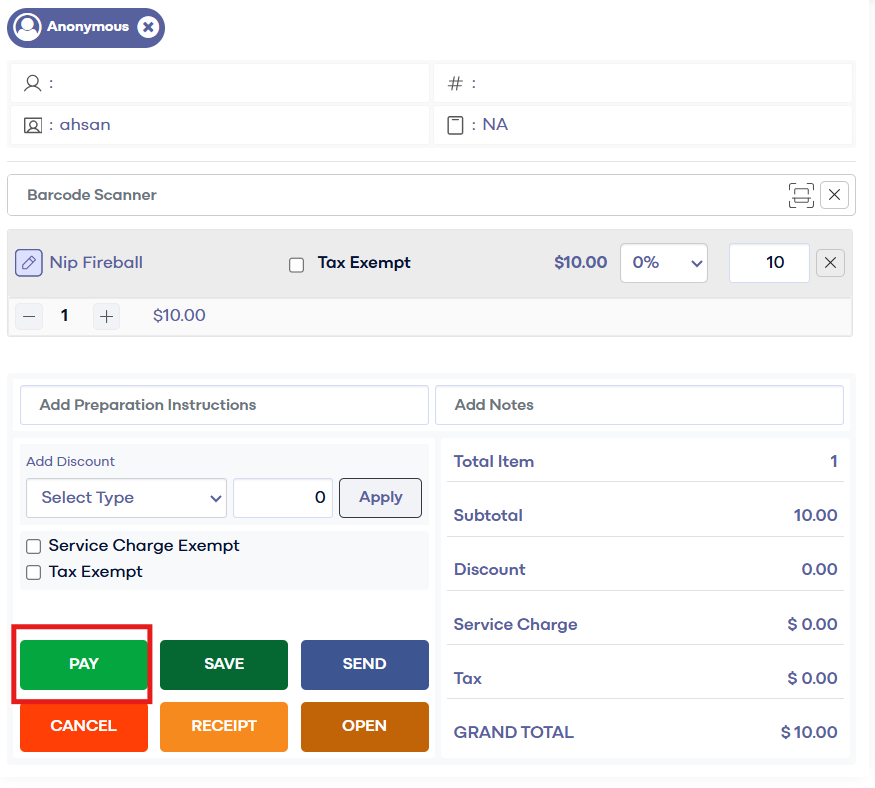875x788 pixels.
Task: Cancel the order with CANCEL button
Action: click(x=84, y=726)
